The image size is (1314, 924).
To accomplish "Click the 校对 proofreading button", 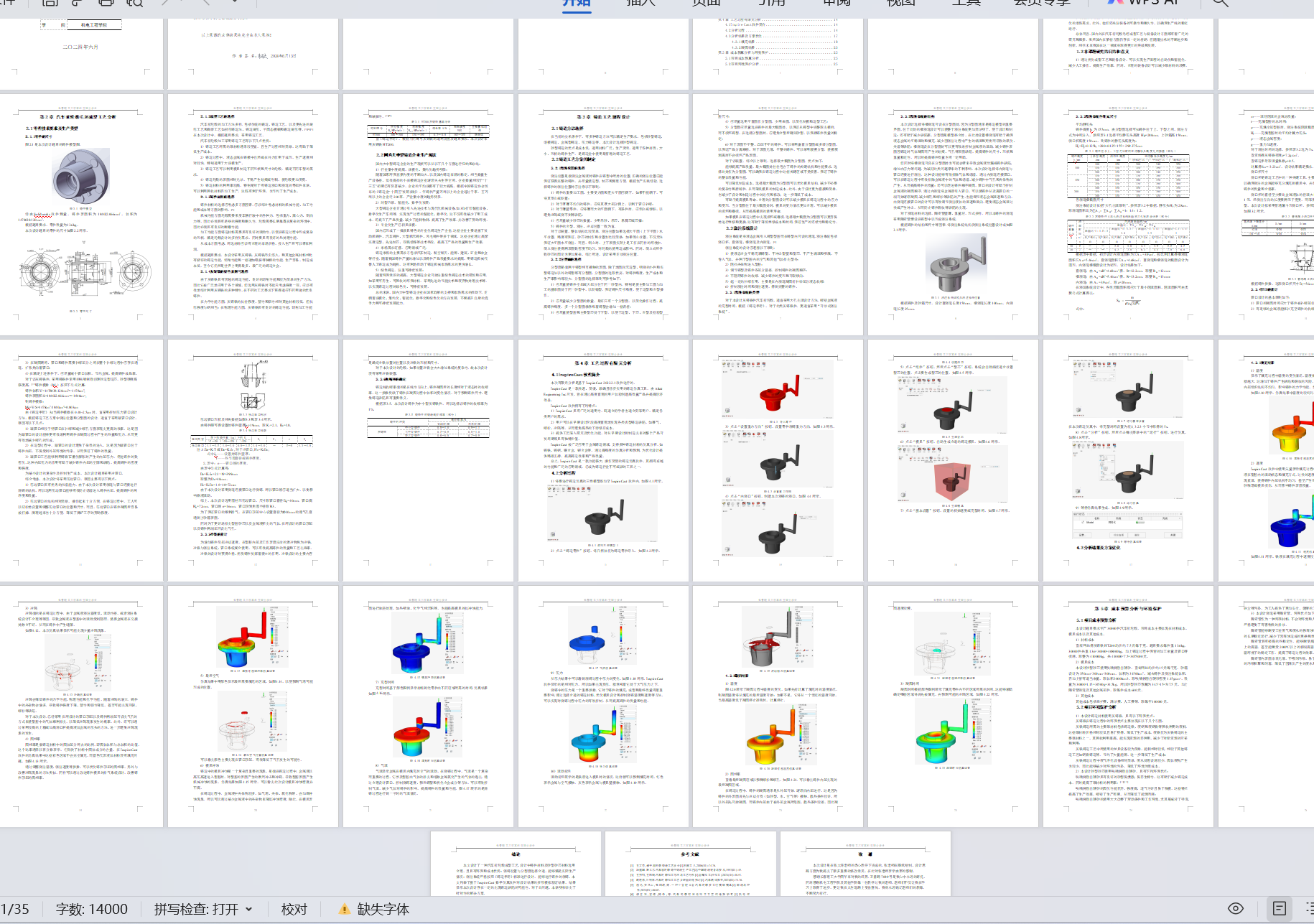I will pyautogui.click(x=294, y=909).
